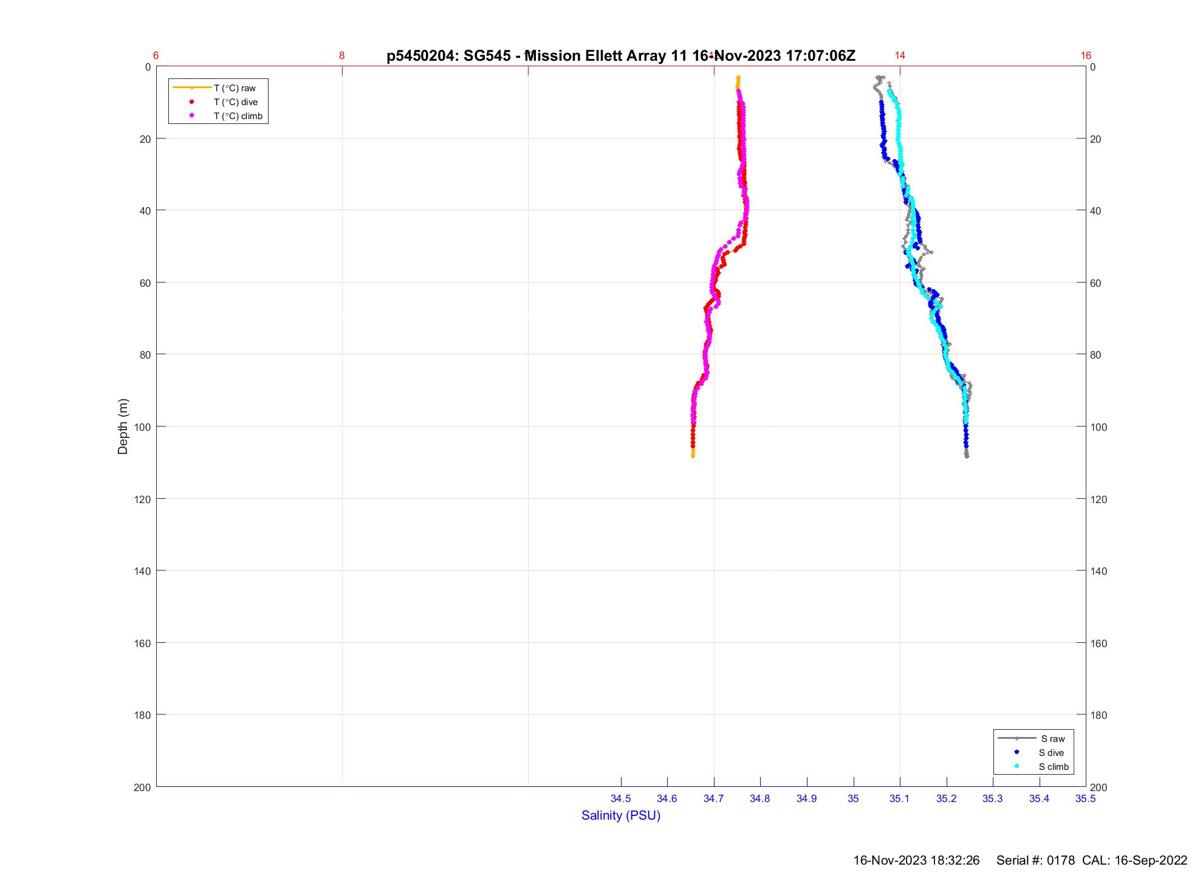Click red temperature tick label 16
Viewport: 1200px width, 885px height.
pyautogui.click(x=1086, y=56)
